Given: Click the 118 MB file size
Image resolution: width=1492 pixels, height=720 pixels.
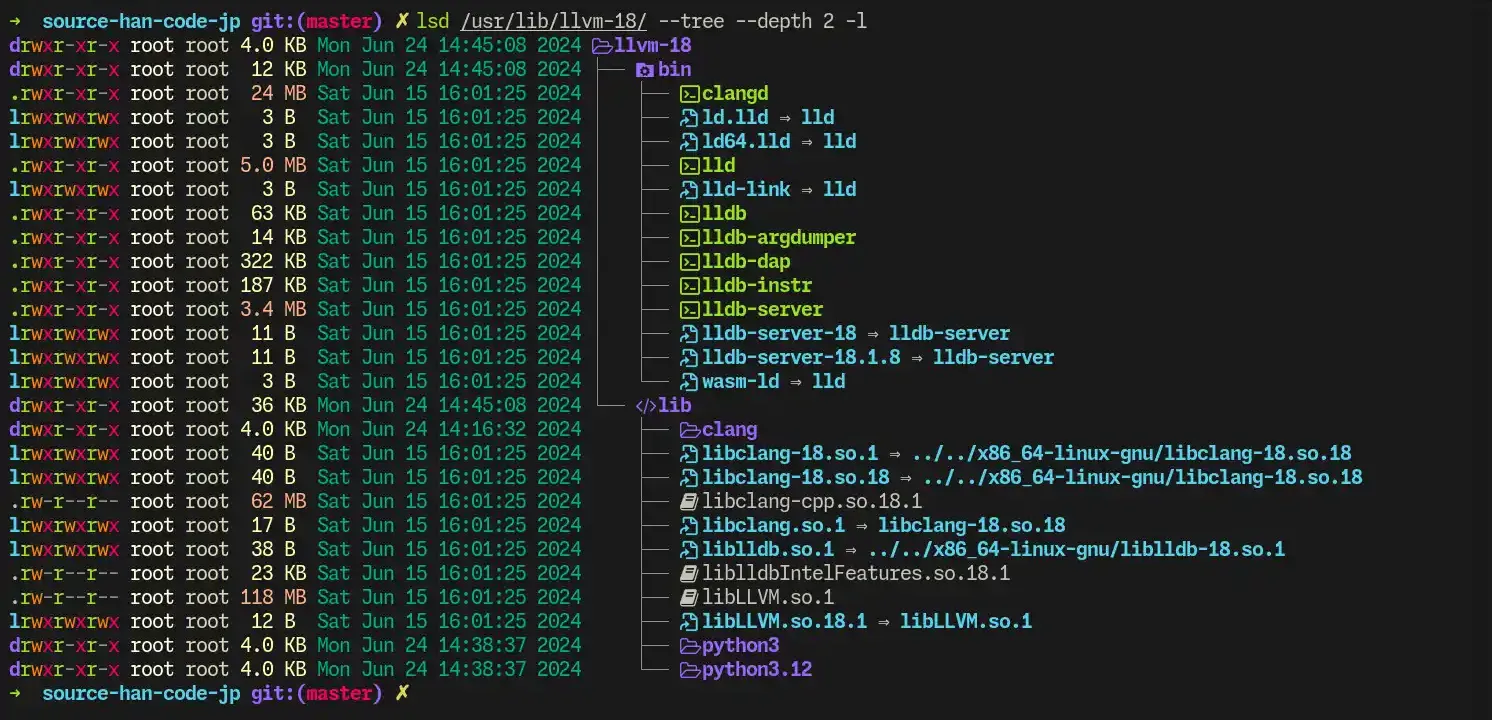Looking at the screenshot, I should click(273, 597).
